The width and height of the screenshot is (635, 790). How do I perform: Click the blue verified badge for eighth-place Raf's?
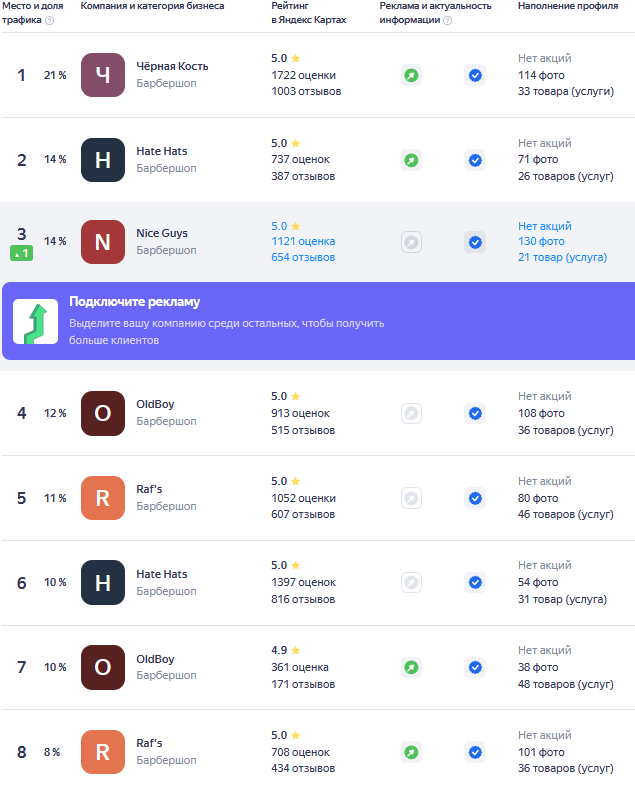click(x=475, y=752)
